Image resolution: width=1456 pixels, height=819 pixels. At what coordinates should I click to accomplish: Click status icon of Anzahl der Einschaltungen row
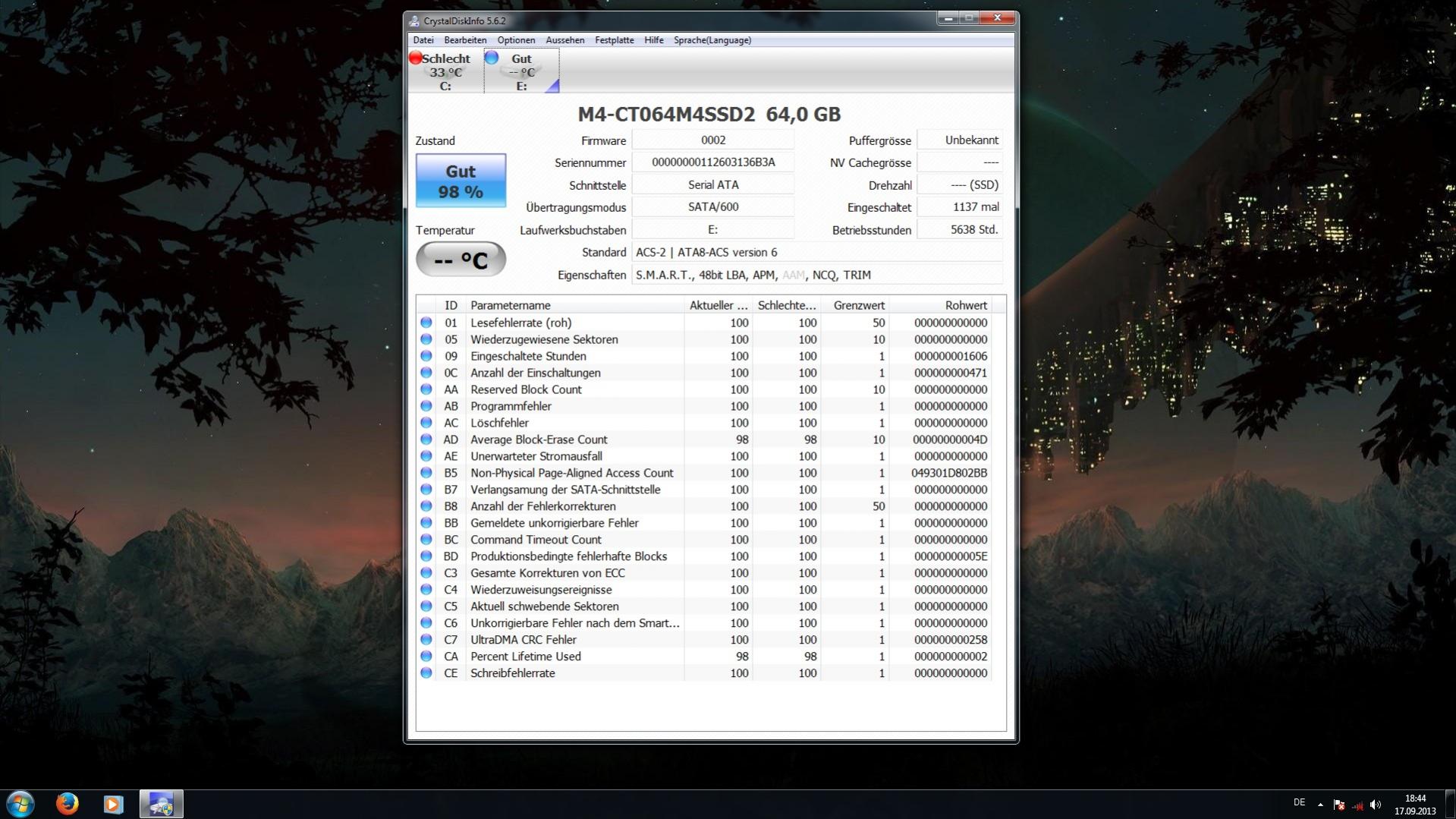click(x=426, y=373)
